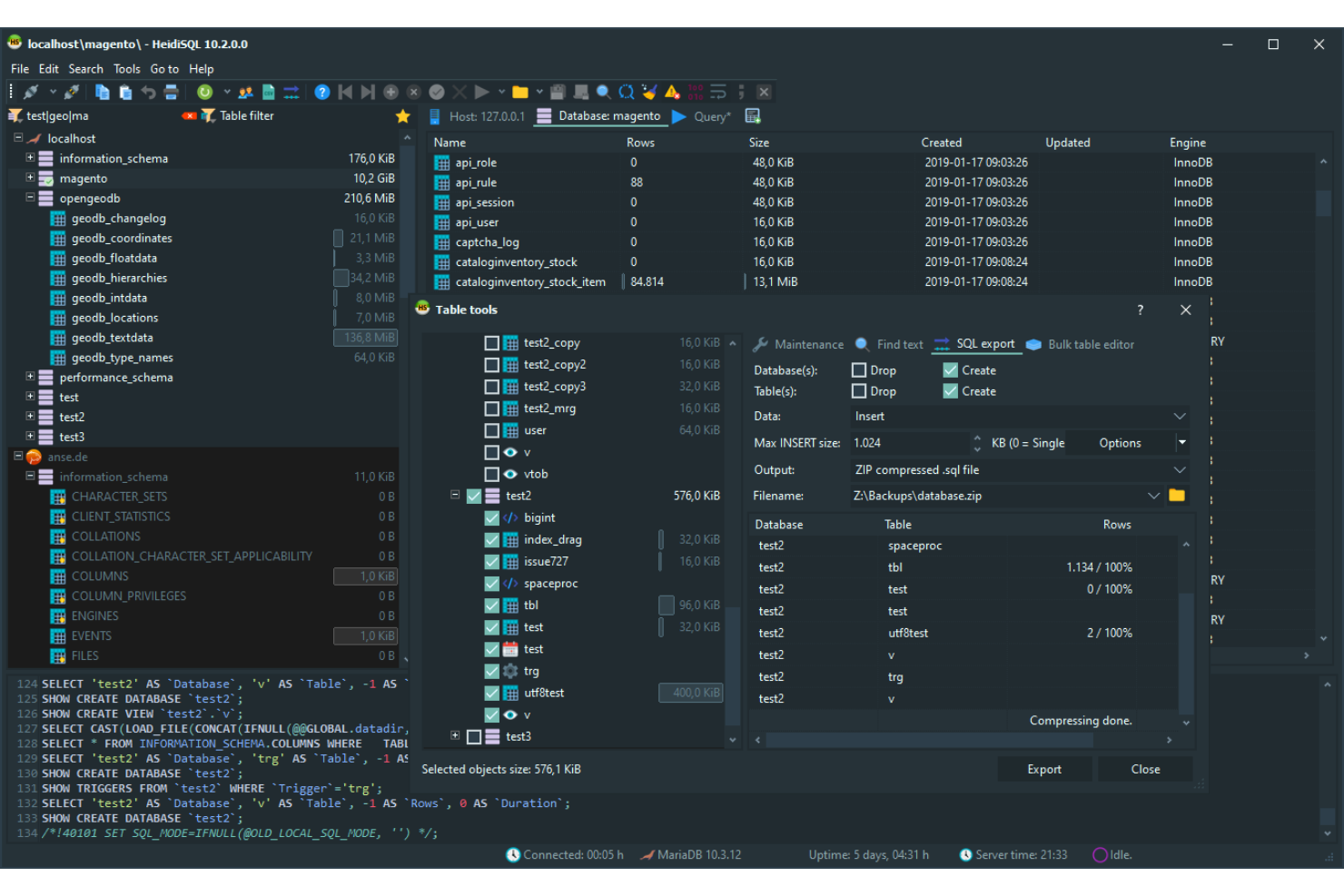1344x896 pixels.
Task: Enable the Drop checkbox for Database(s)
Action: tap(858, 369)
